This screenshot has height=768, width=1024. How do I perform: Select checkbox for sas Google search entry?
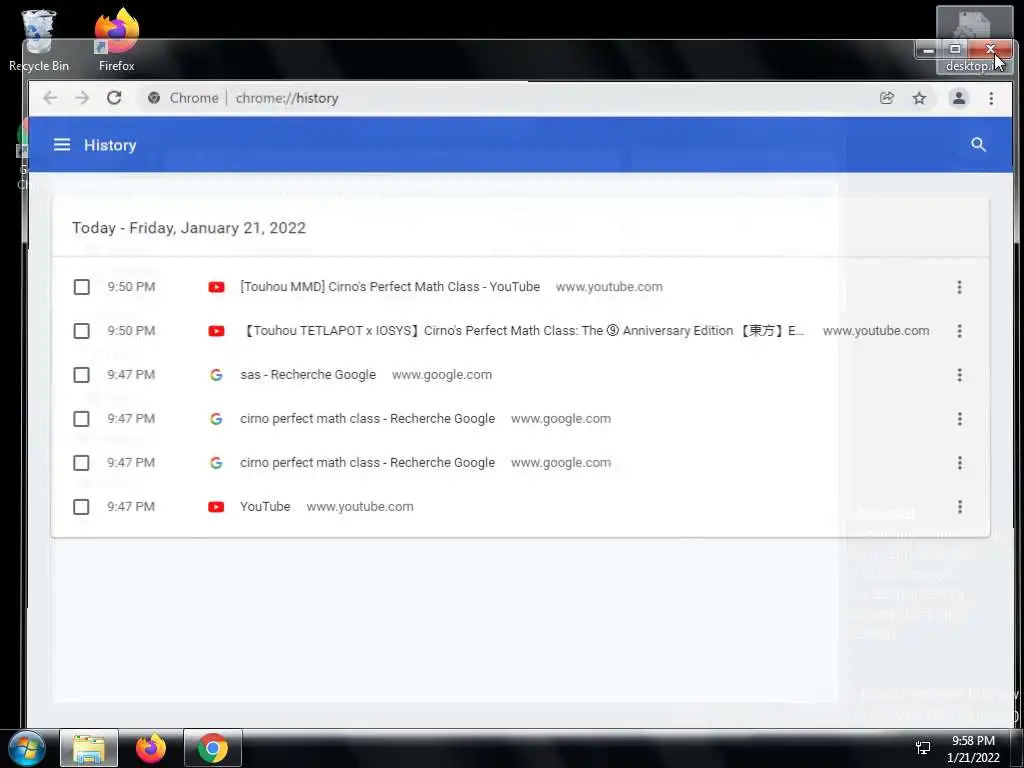tap(82, 375)
